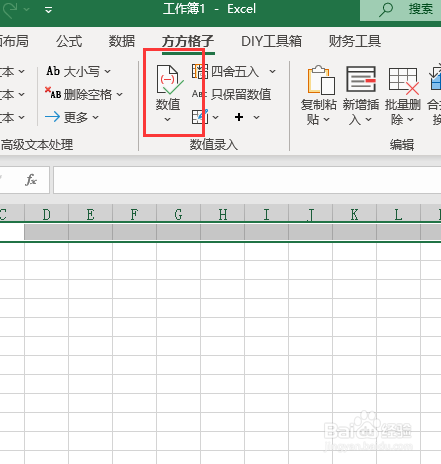Click the 搜索 search box
441x464 pixels.
[x=400, y=10]
